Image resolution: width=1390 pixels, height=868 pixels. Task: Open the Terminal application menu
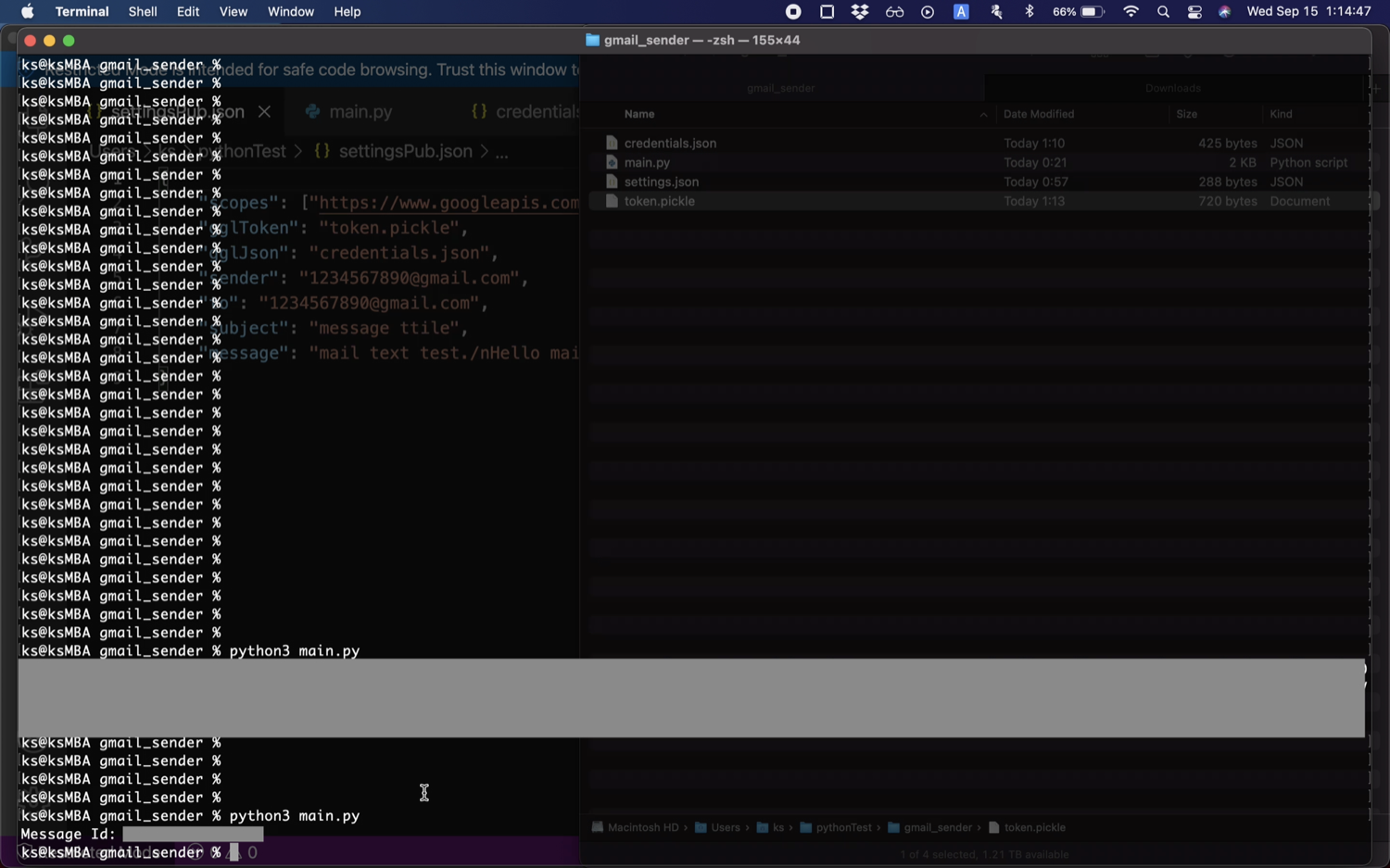(82, 12)
